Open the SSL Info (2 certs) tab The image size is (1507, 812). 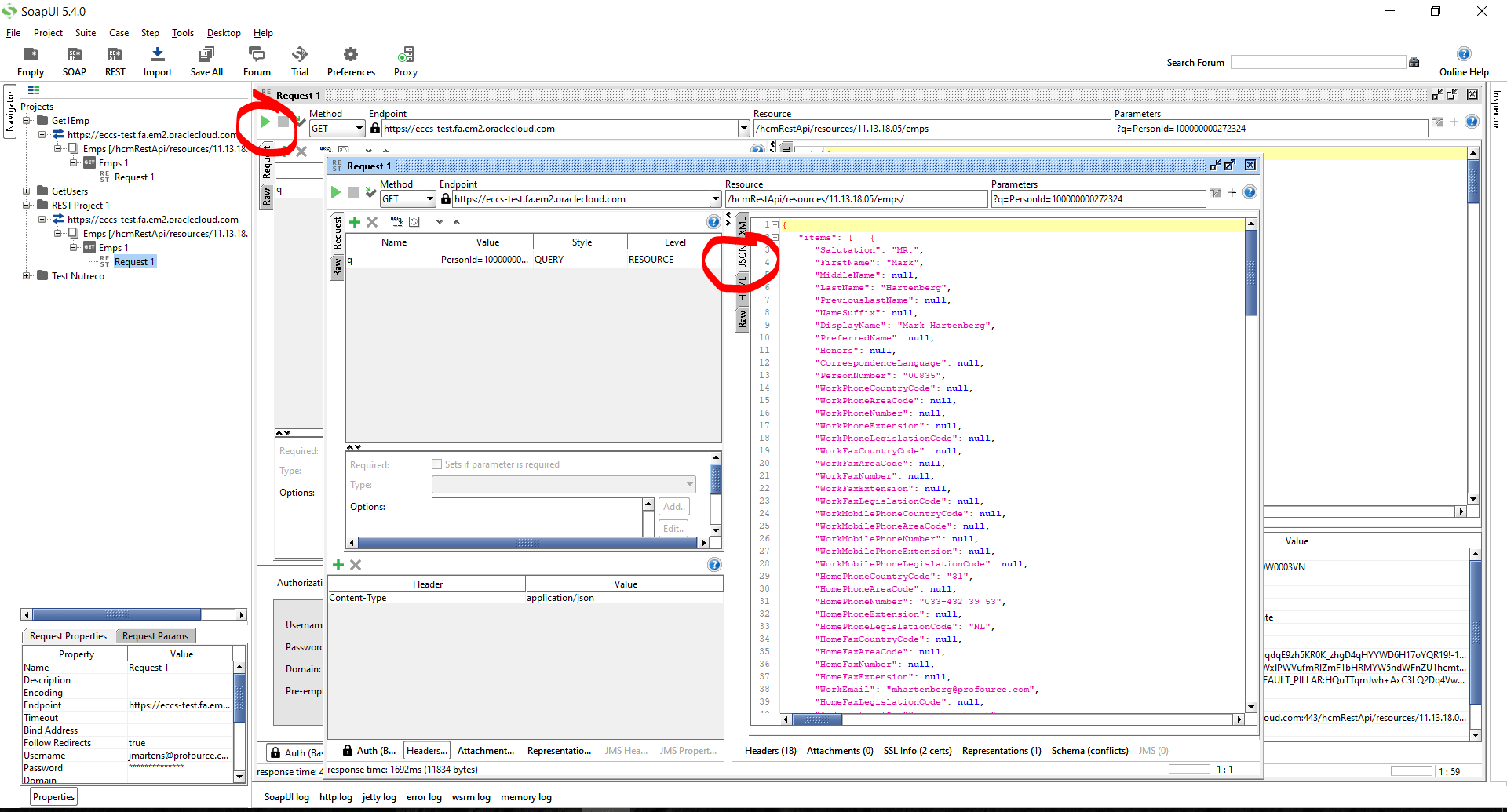918,751
